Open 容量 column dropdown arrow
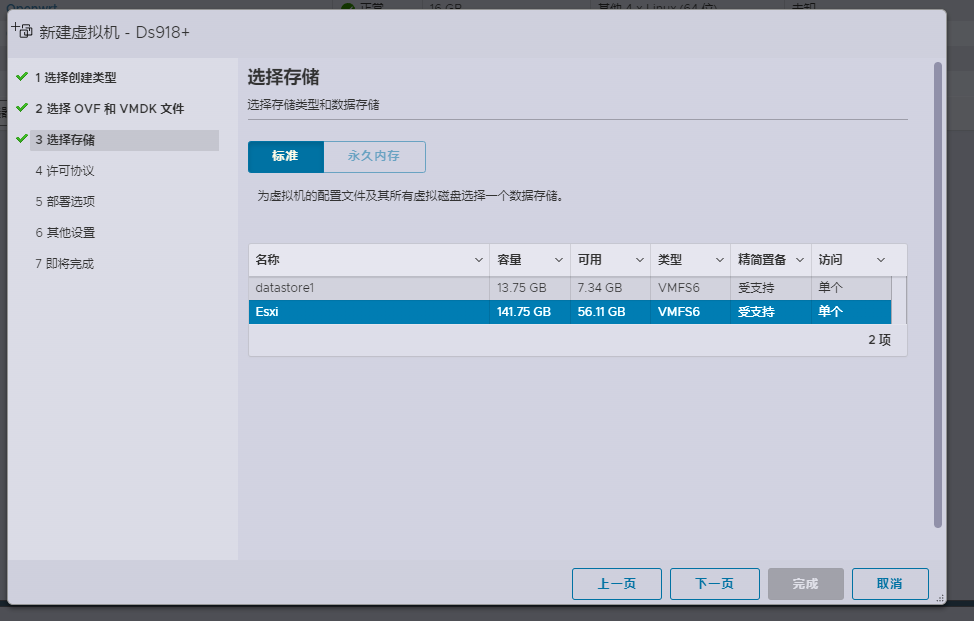The width and height of the screenshot is (974, 621). (558, 260)
